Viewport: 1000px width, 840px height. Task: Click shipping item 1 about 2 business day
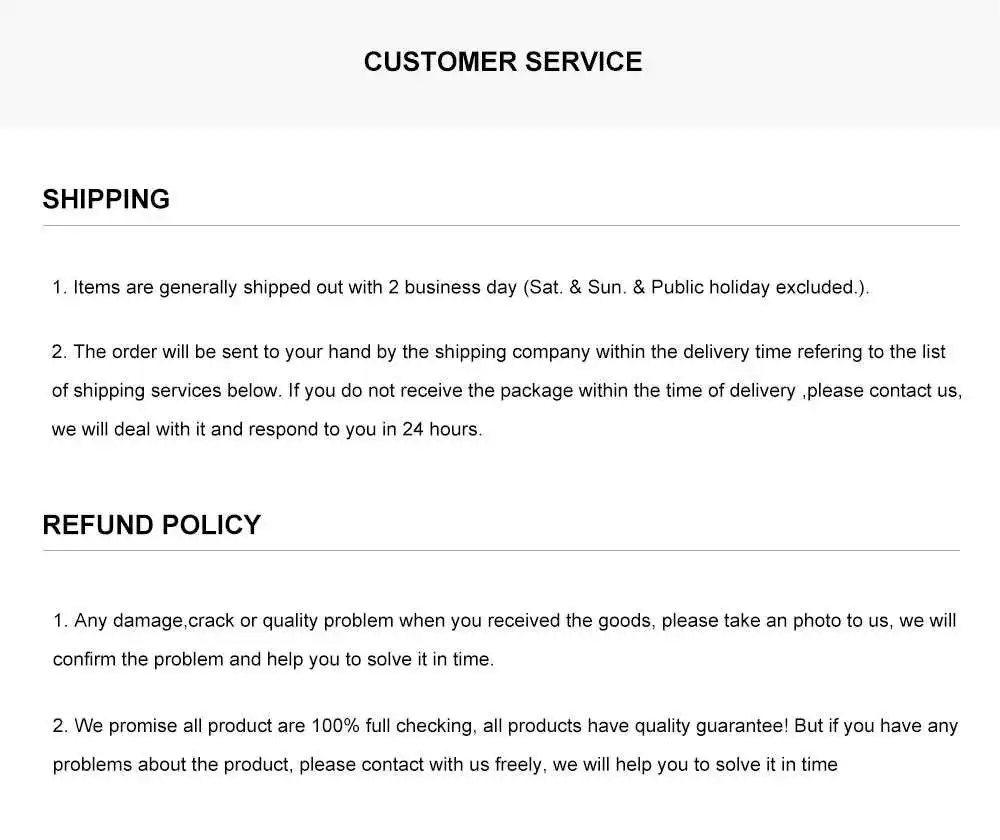tap(460, 288)
